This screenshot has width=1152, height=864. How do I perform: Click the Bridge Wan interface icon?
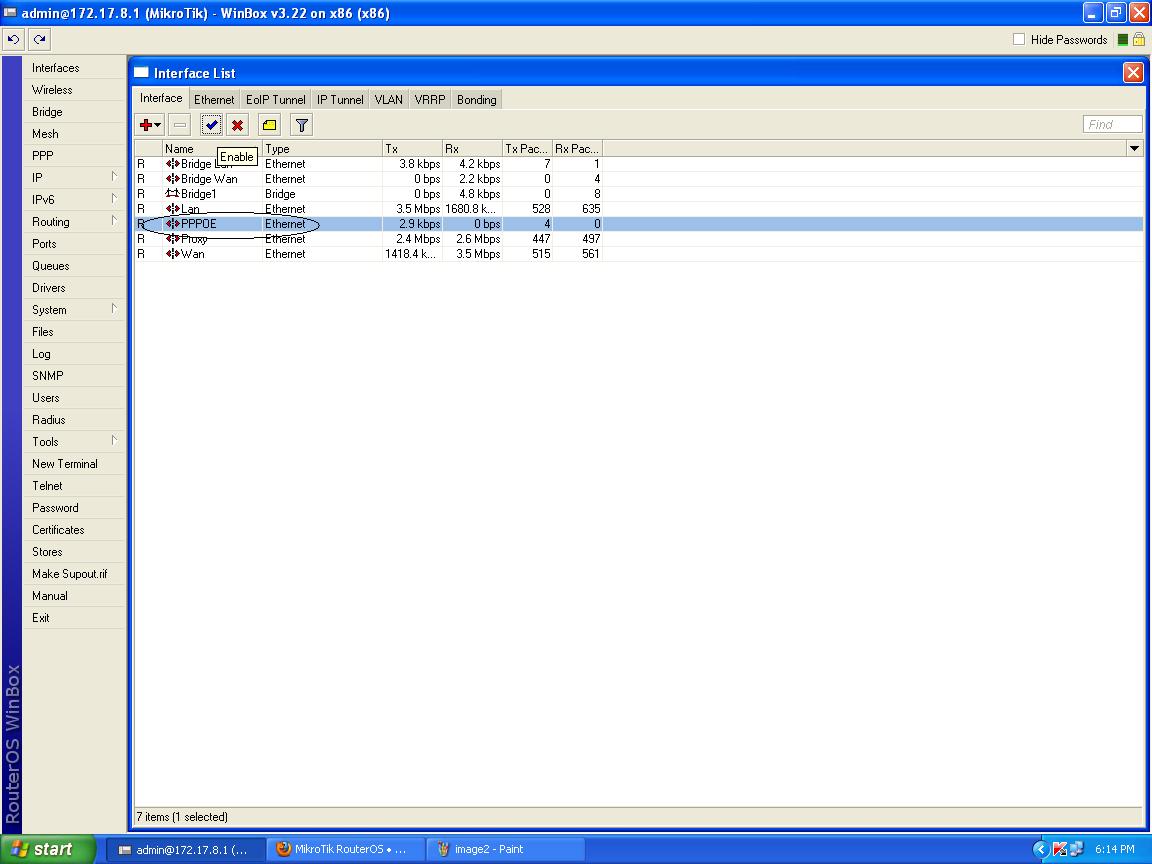click(173, 179)
